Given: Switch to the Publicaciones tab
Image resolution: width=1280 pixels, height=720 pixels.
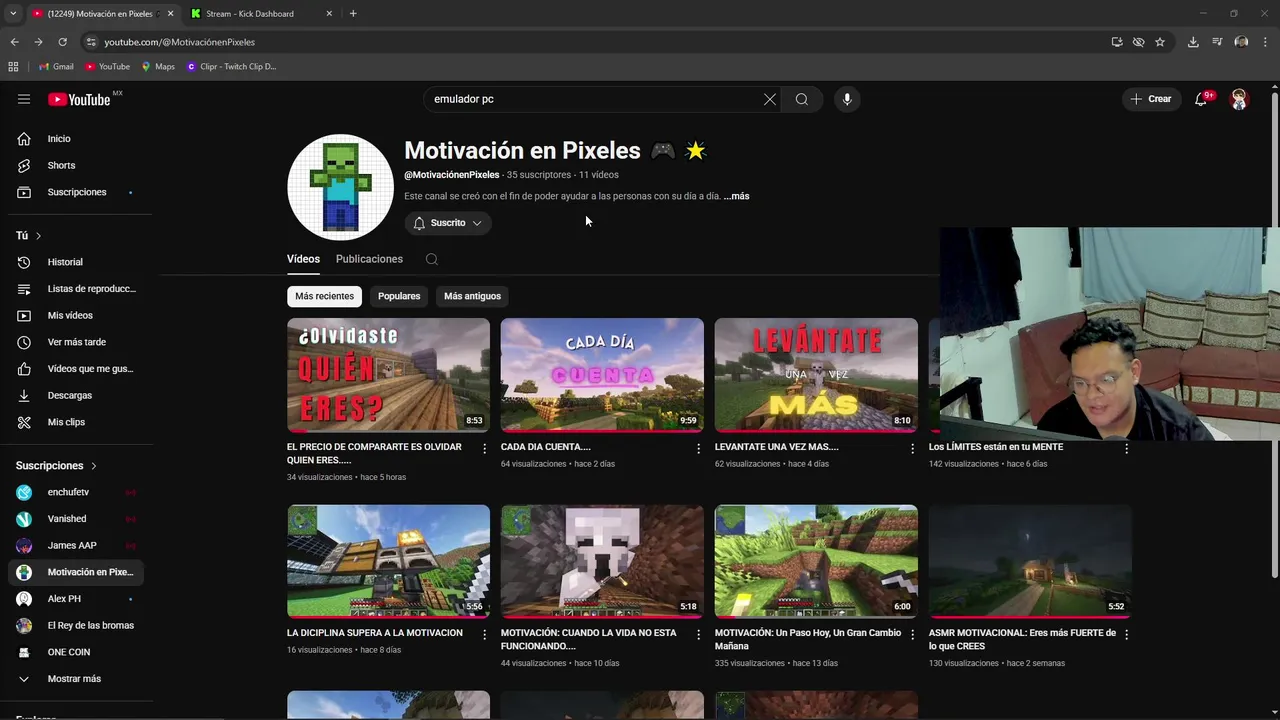Looking at the screenshot, I should 369,259.
